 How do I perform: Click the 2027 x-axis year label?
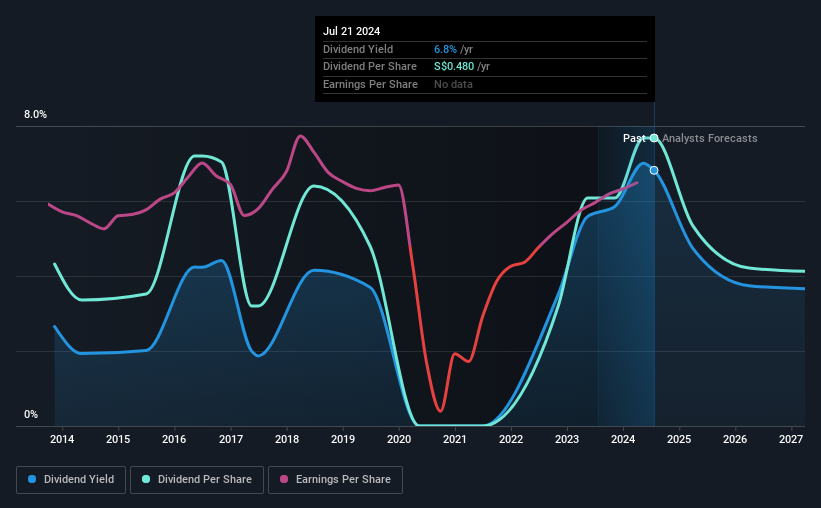791,439
